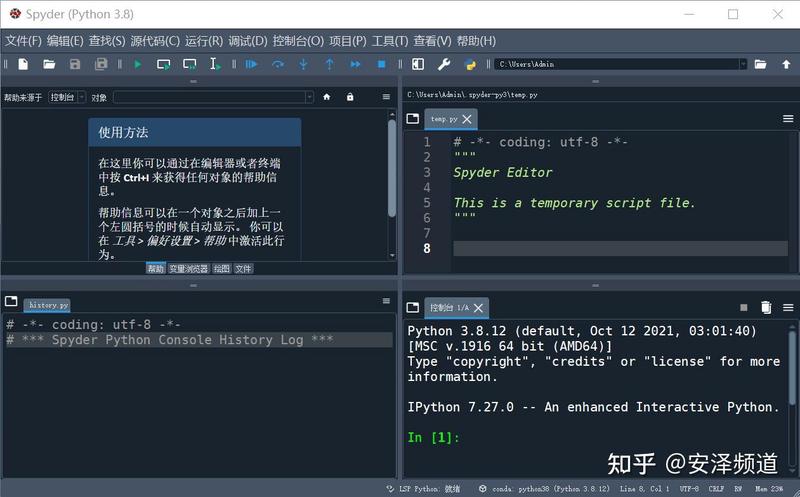Click the Debug file icon
Viewport: 800px width, 497px height.
pyautogui.click(x=251, y=64)
